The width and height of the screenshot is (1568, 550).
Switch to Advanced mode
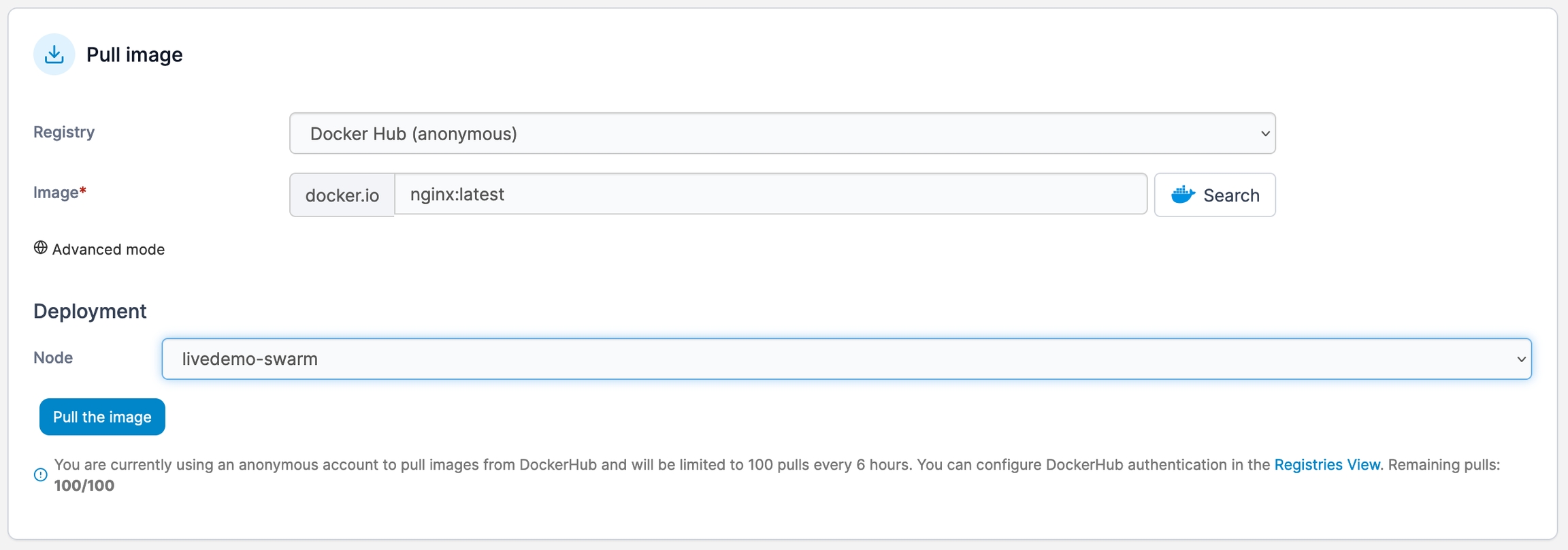pos(108,249)
